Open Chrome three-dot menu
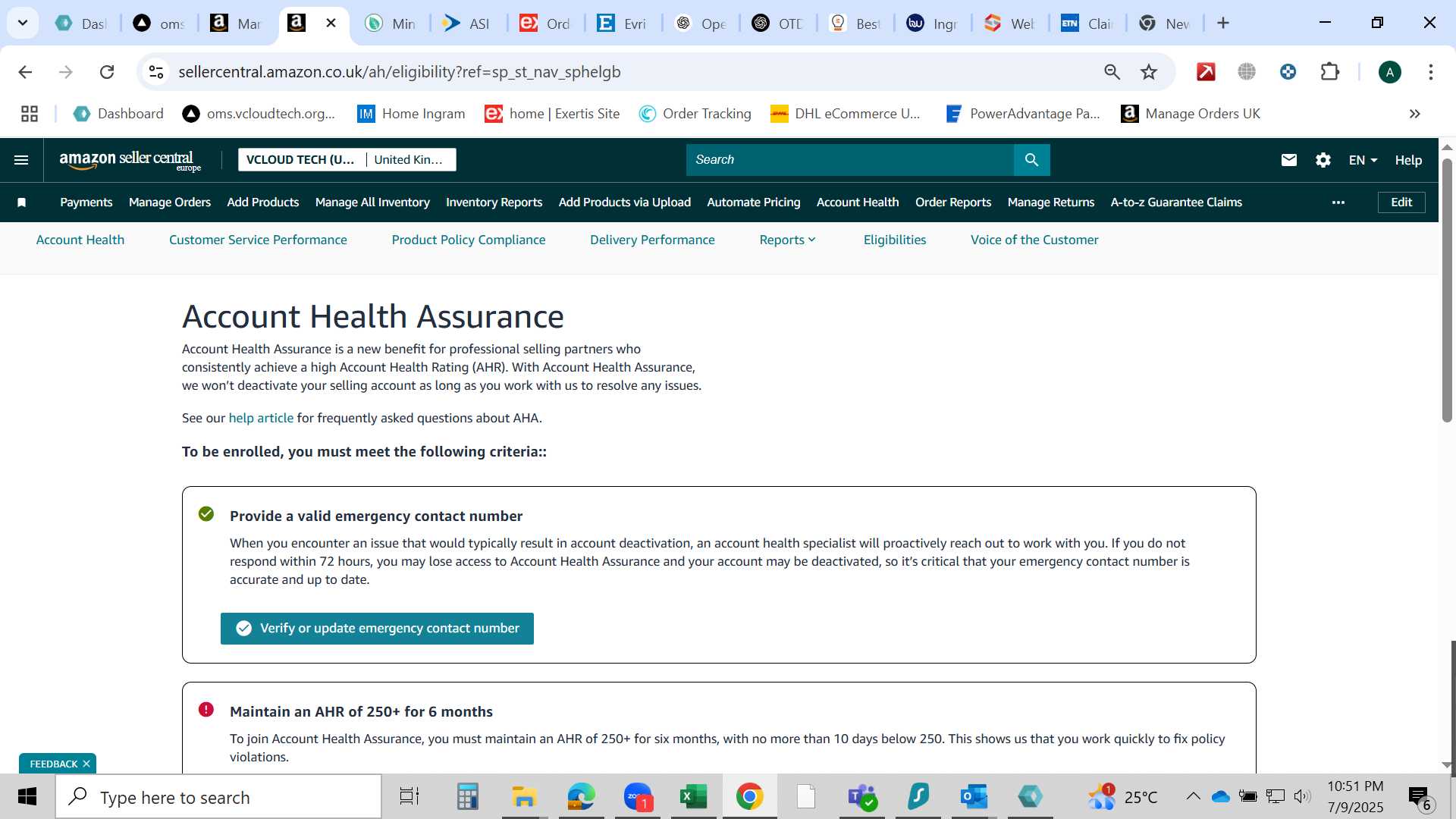The height and width of the screenshot is (819, 1456). tap(1431, 72)
